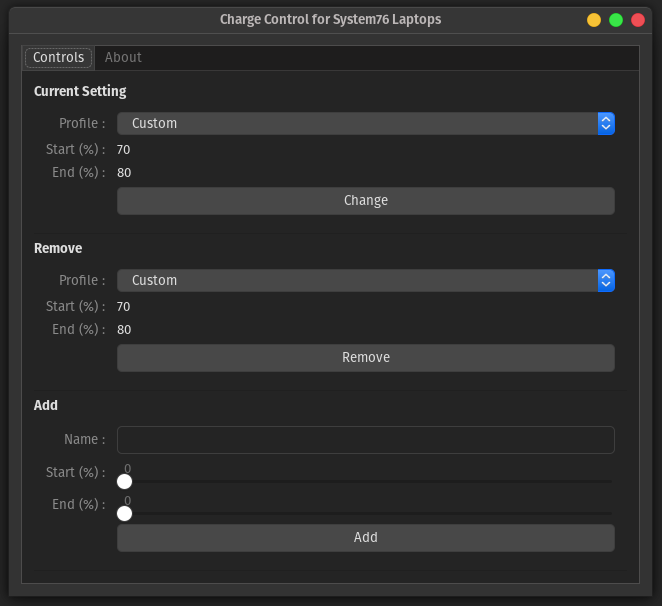Screen dimensions: 662x606
Task: Click the Name : label
Action: (84, 440)
